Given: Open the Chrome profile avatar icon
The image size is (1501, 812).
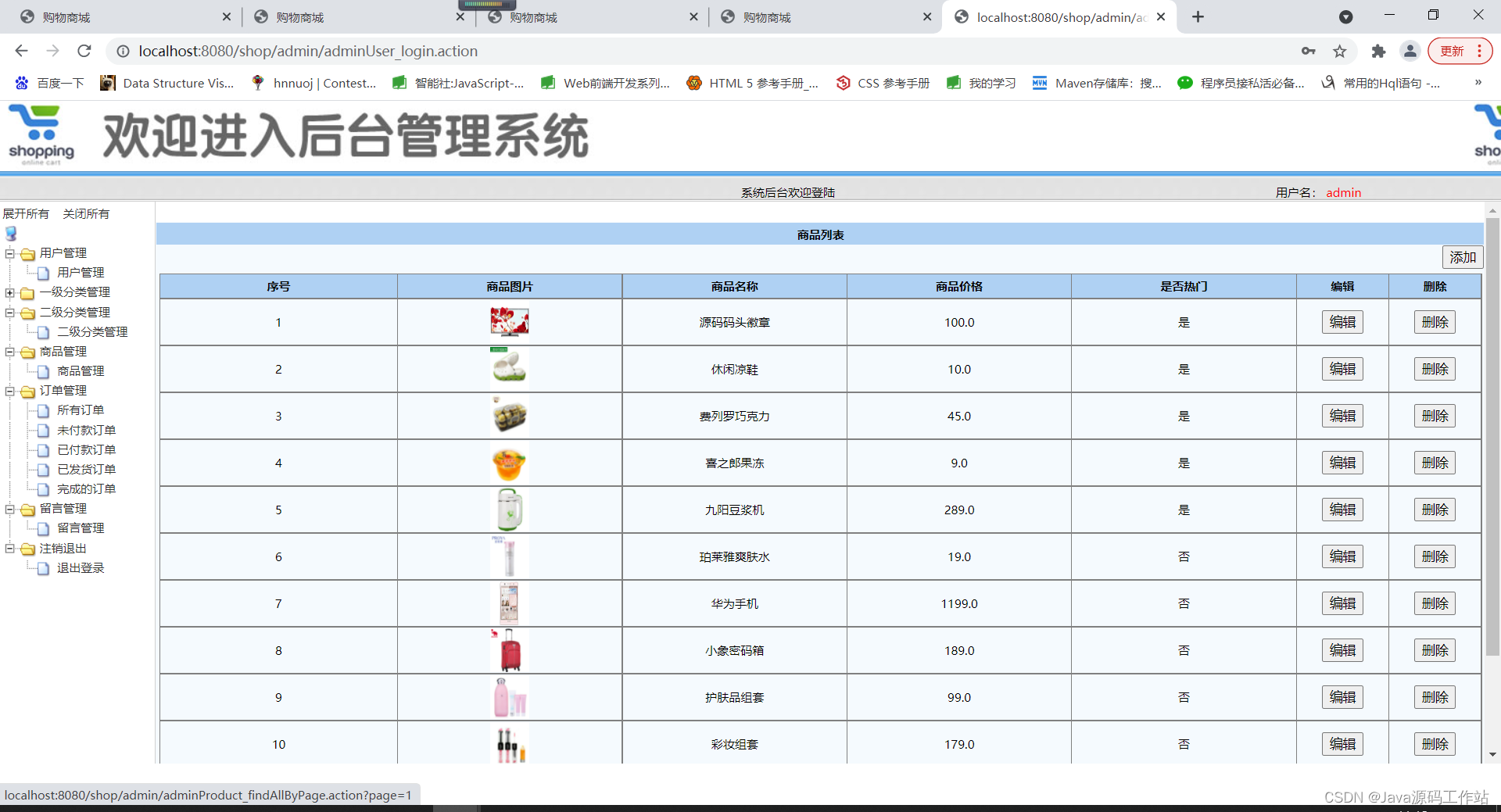Looking at the screenshot, I should point(1410,51).
